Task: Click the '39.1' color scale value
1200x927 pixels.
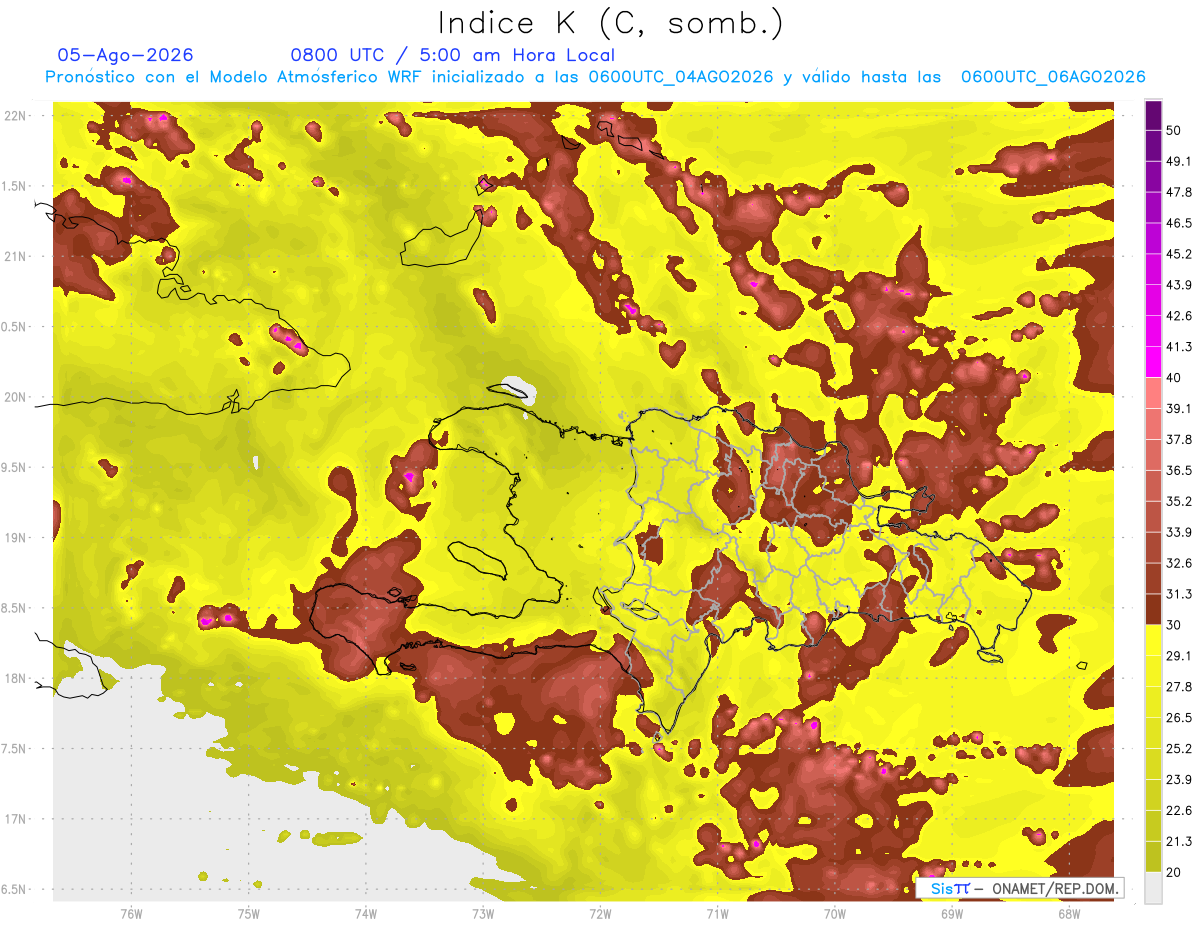Action: [1178, 408]
